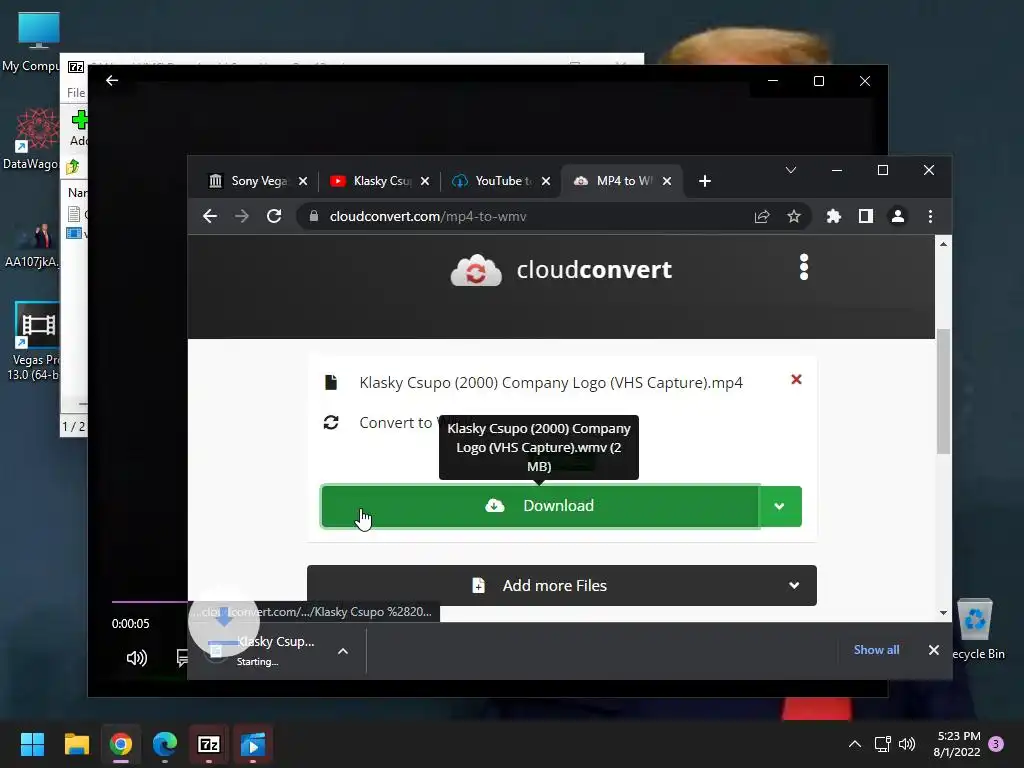This screenshot has height=768, width=1024.
Task: Reload the cloudconvert page
Action: [274, 216]
